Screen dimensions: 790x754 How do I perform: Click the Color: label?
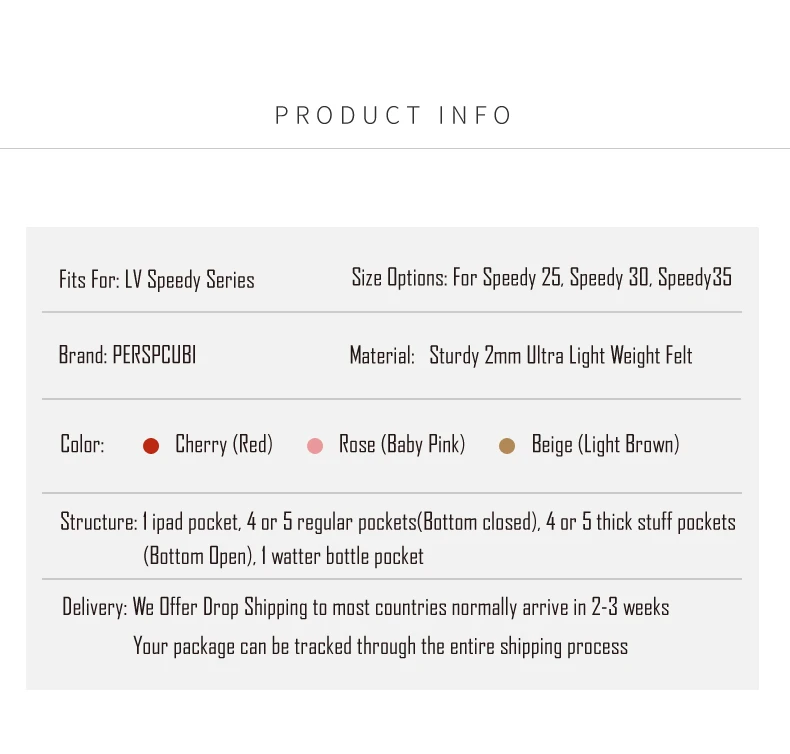click(x=82, y=444)
